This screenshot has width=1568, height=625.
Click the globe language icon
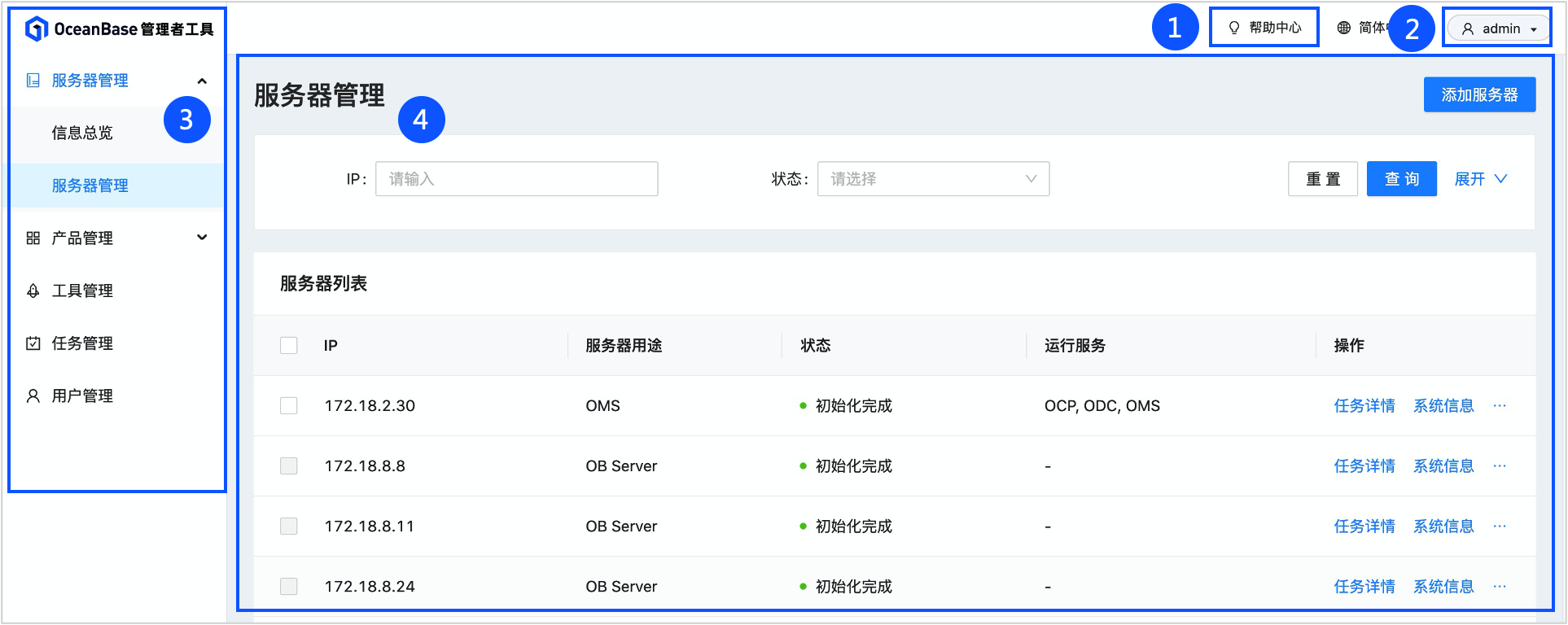click(x=1344, y=28)
